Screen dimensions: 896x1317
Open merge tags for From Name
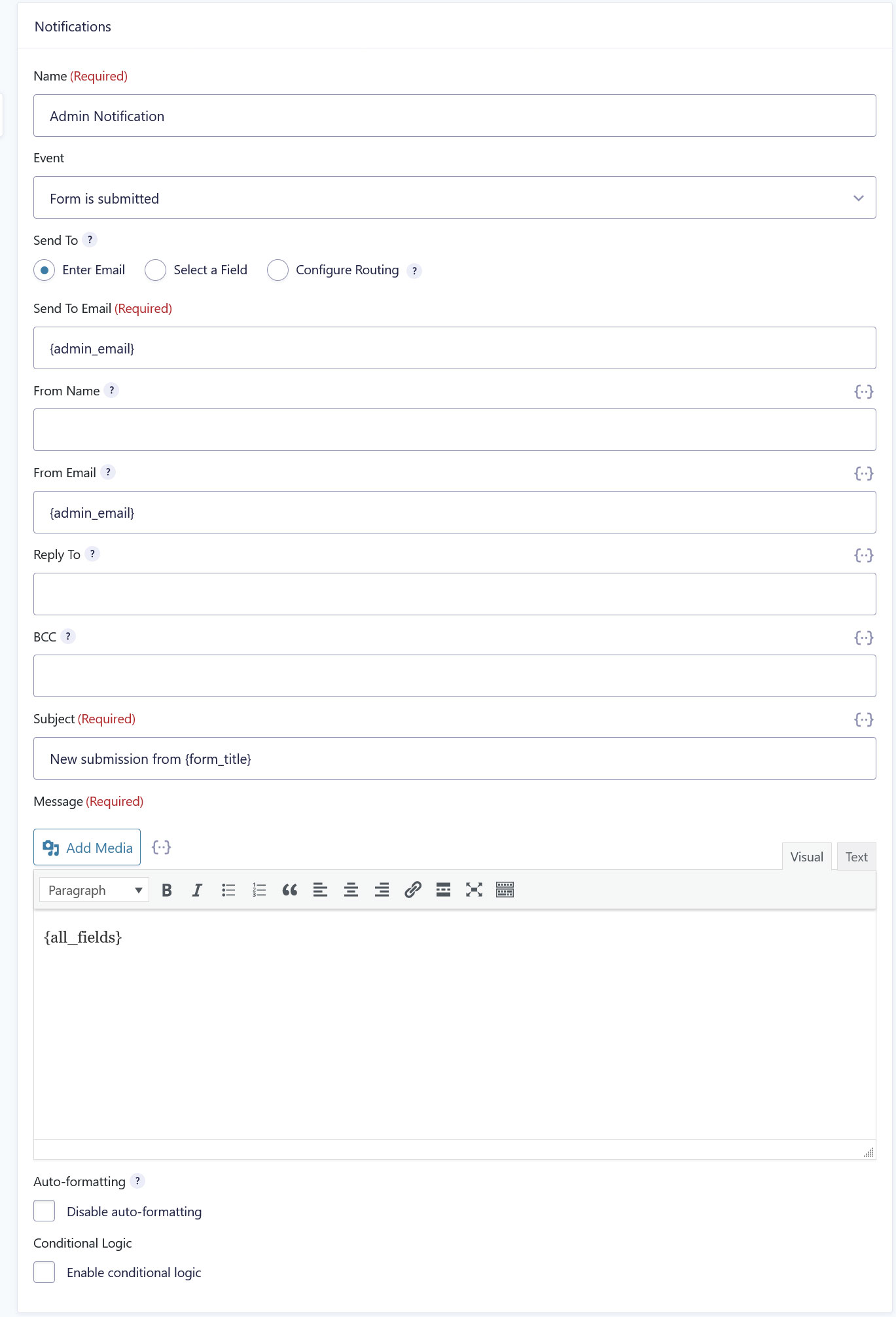point(863,391)
